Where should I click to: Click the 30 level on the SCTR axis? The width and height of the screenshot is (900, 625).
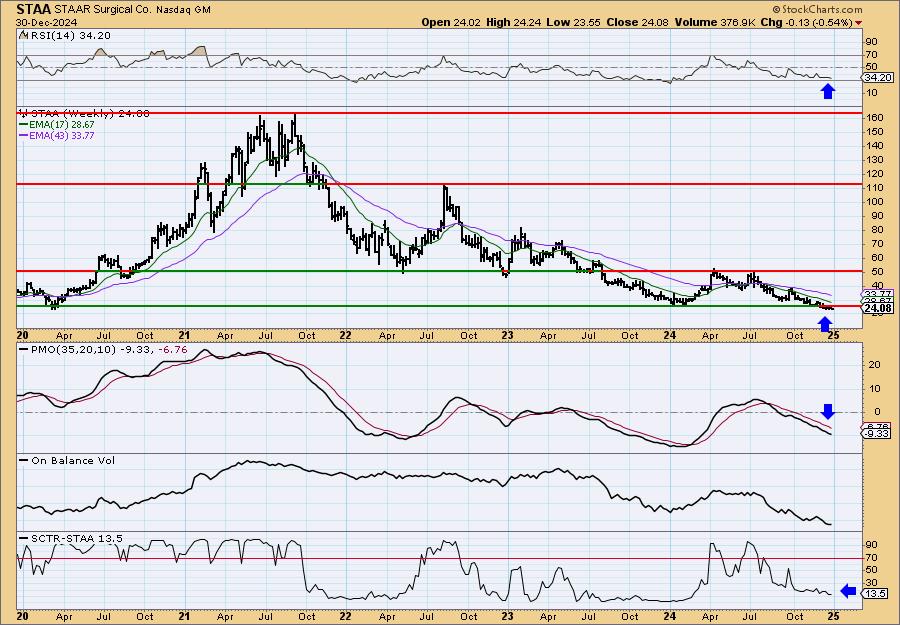(871, 583)
